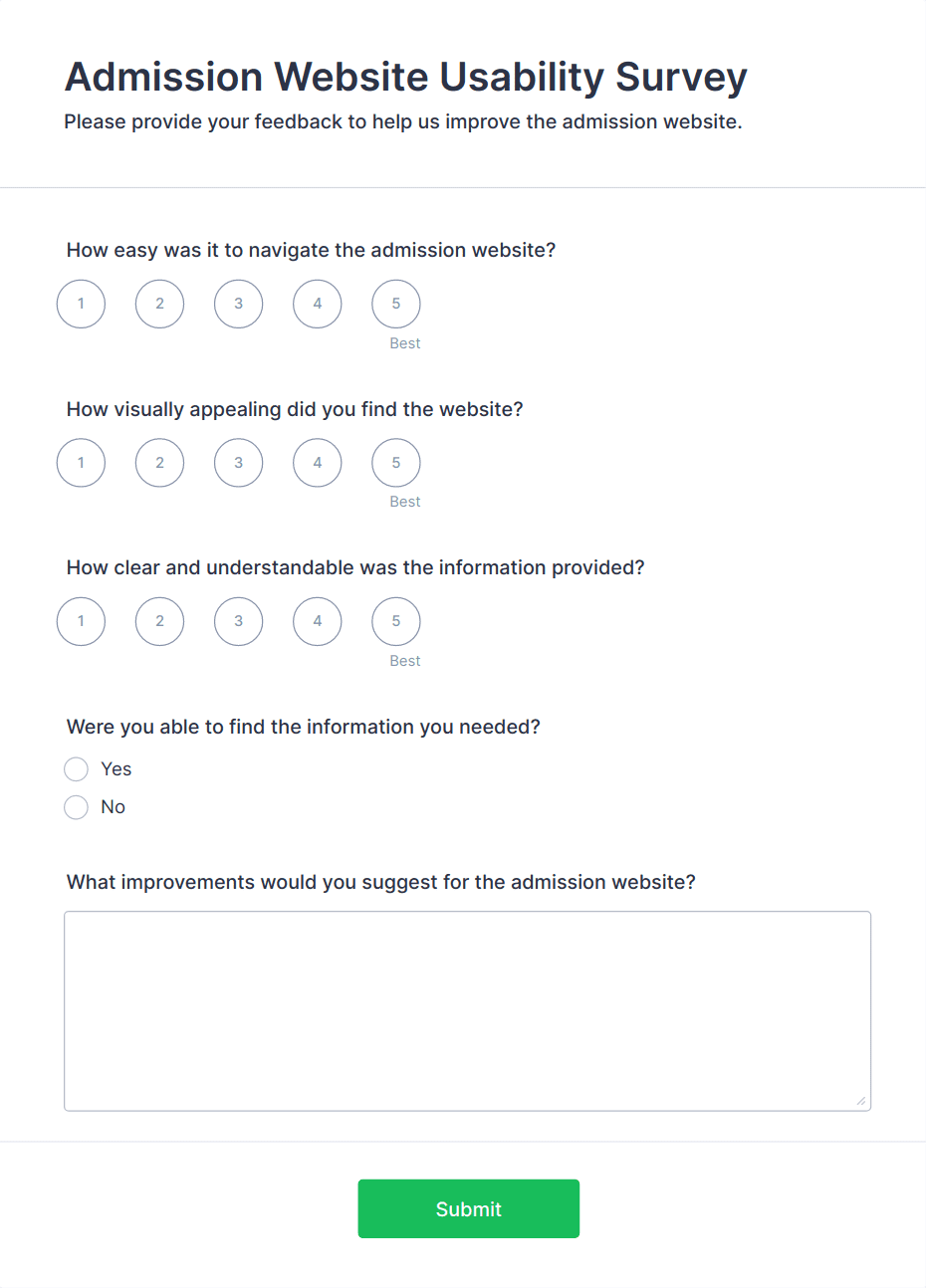Submit the usability survey
The height and width of the screenshot is (1288, 926).
pyautogui.click(x=468, y=1208)
